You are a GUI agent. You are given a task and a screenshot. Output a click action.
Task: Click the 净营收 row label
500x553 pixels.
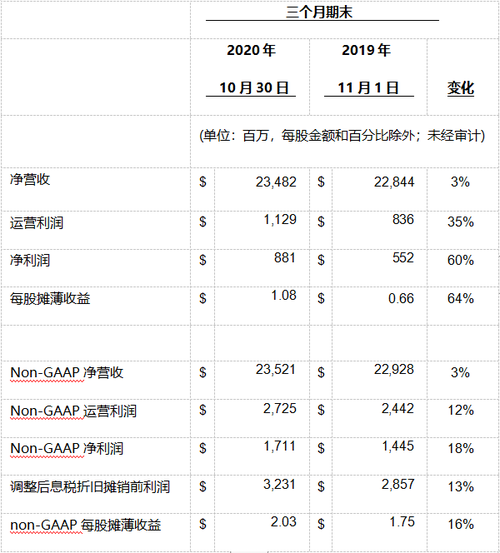(x=30, y=179)
